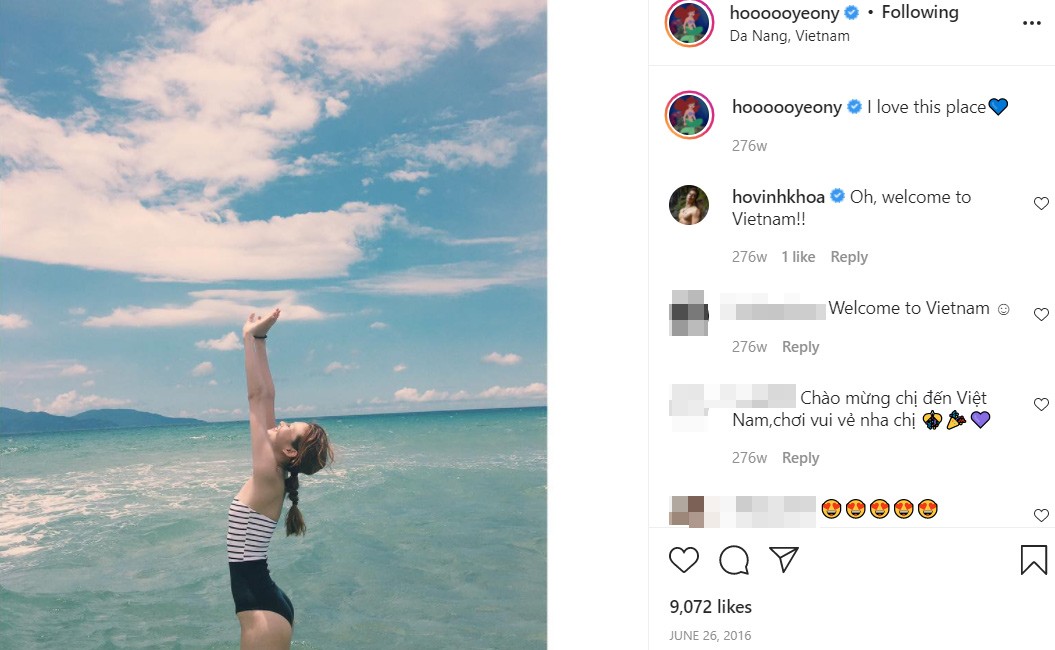This screenshot has height=650, width=1055.
Task: Share post via paper plane icon
Action: pyautogui.click(x=784, y=560)
